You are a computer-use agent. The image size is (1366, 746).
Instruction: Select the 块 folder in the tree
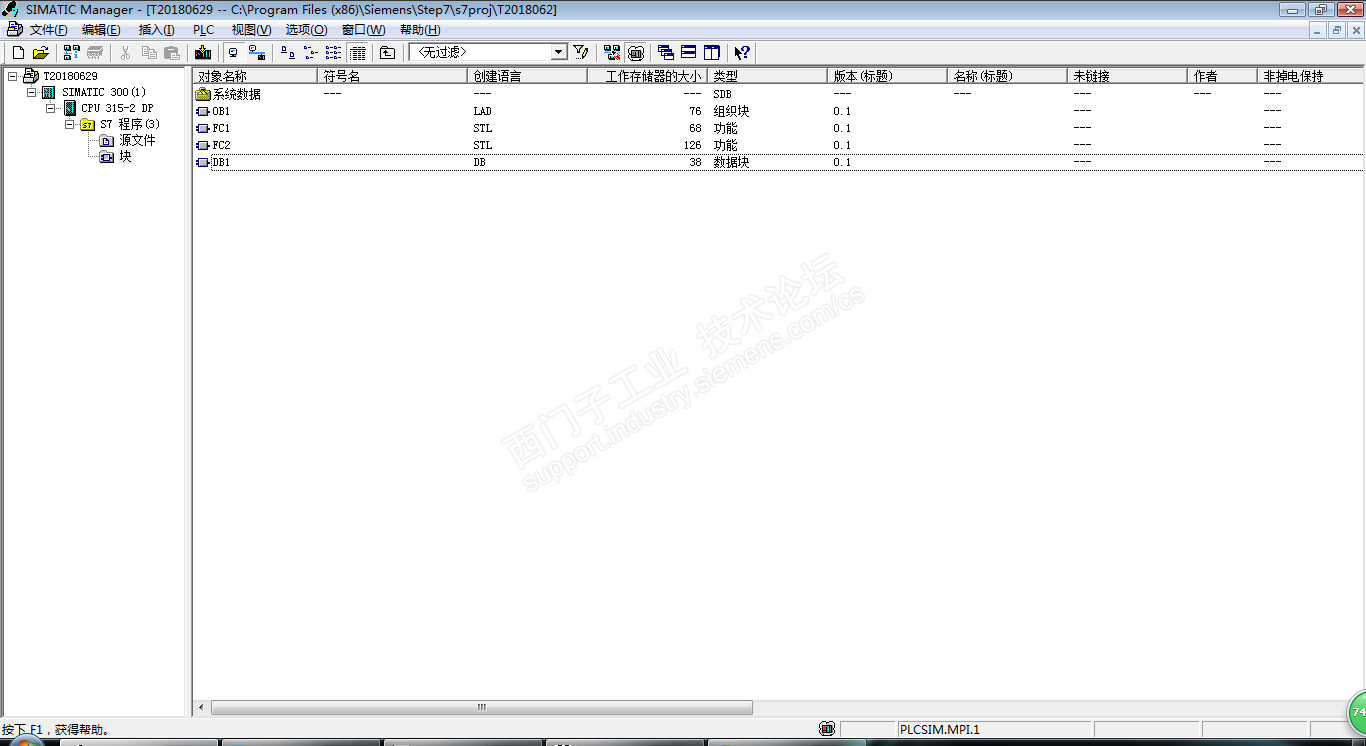point(125,156)
